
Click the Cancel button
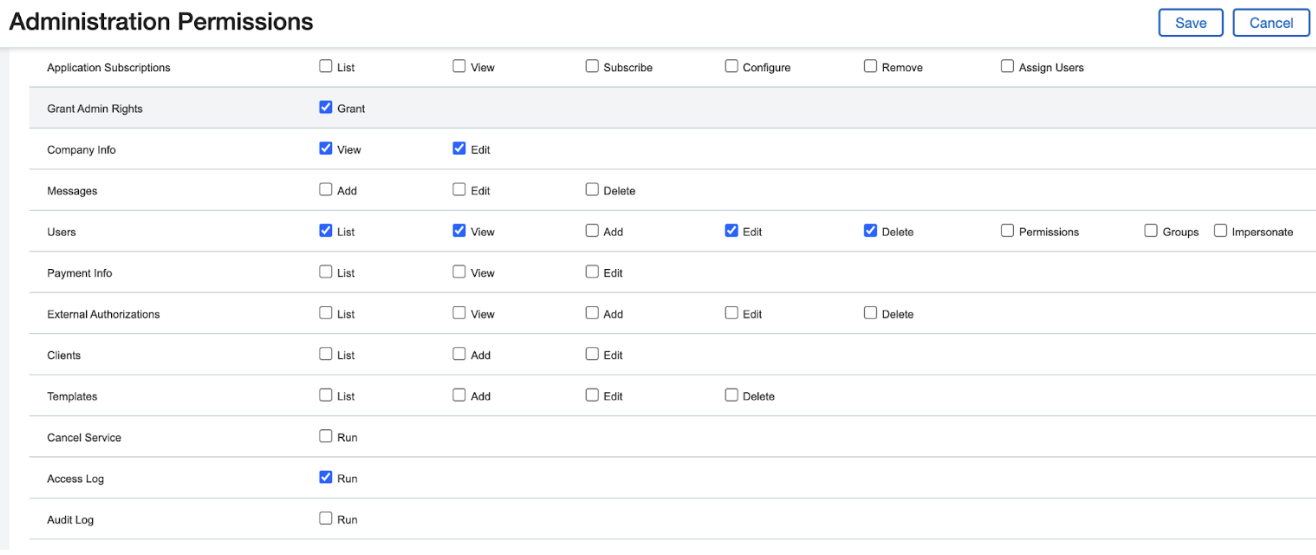[1271, 23]
